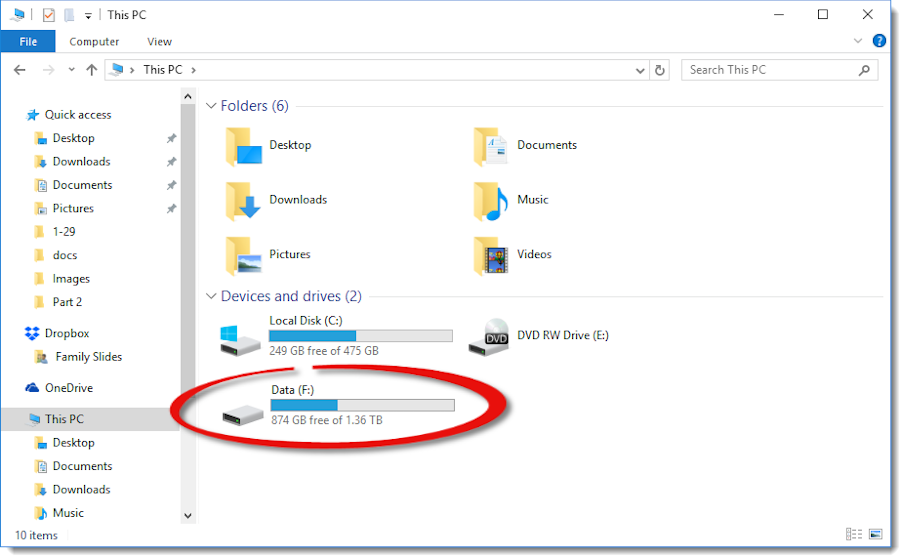900x556 pixels.
Task: Open the help question mark icon
Action: (x=878, y=41)
